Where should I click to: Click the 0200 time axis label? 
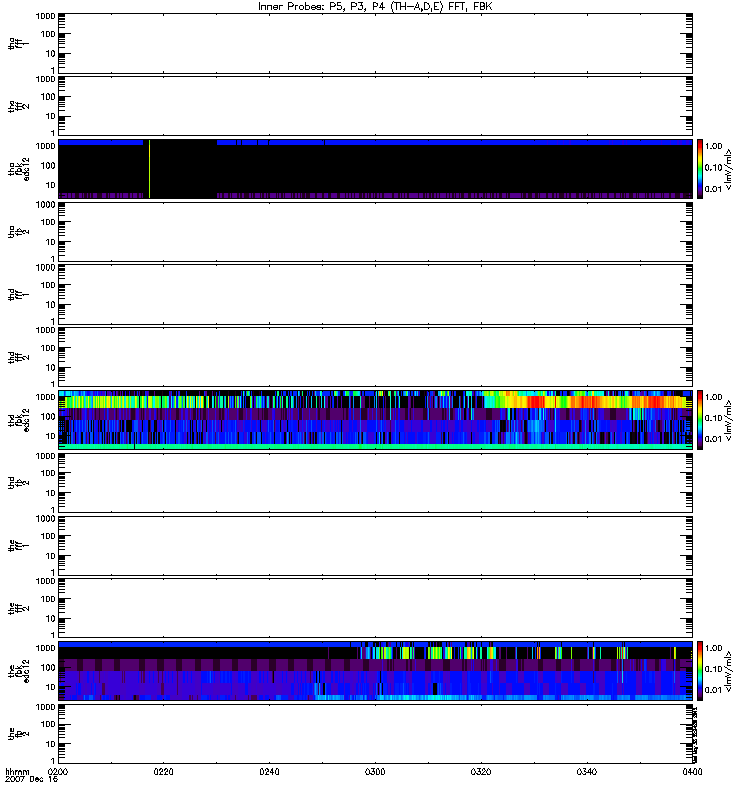tap(58, 772)
